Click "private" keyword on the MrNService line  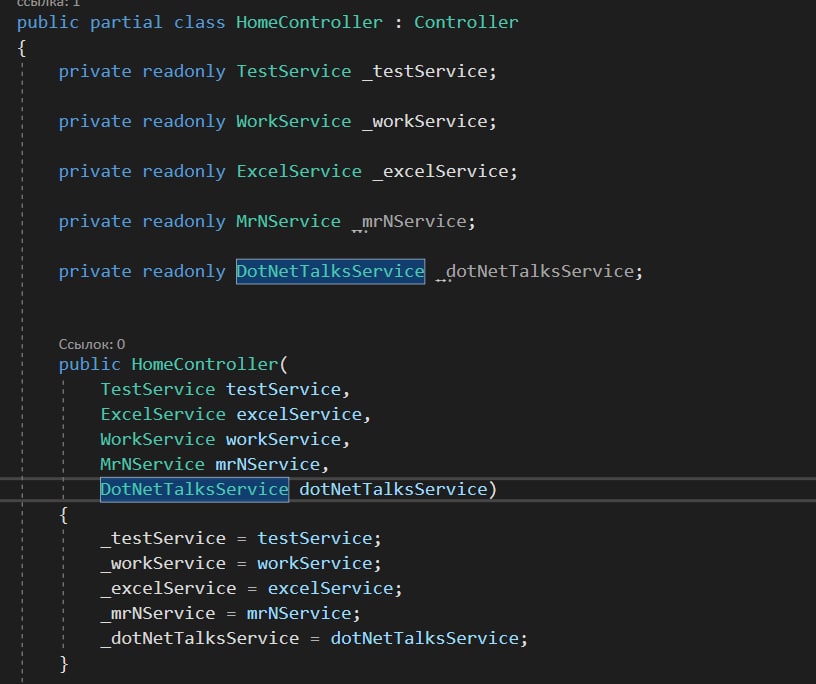[95, 222]
